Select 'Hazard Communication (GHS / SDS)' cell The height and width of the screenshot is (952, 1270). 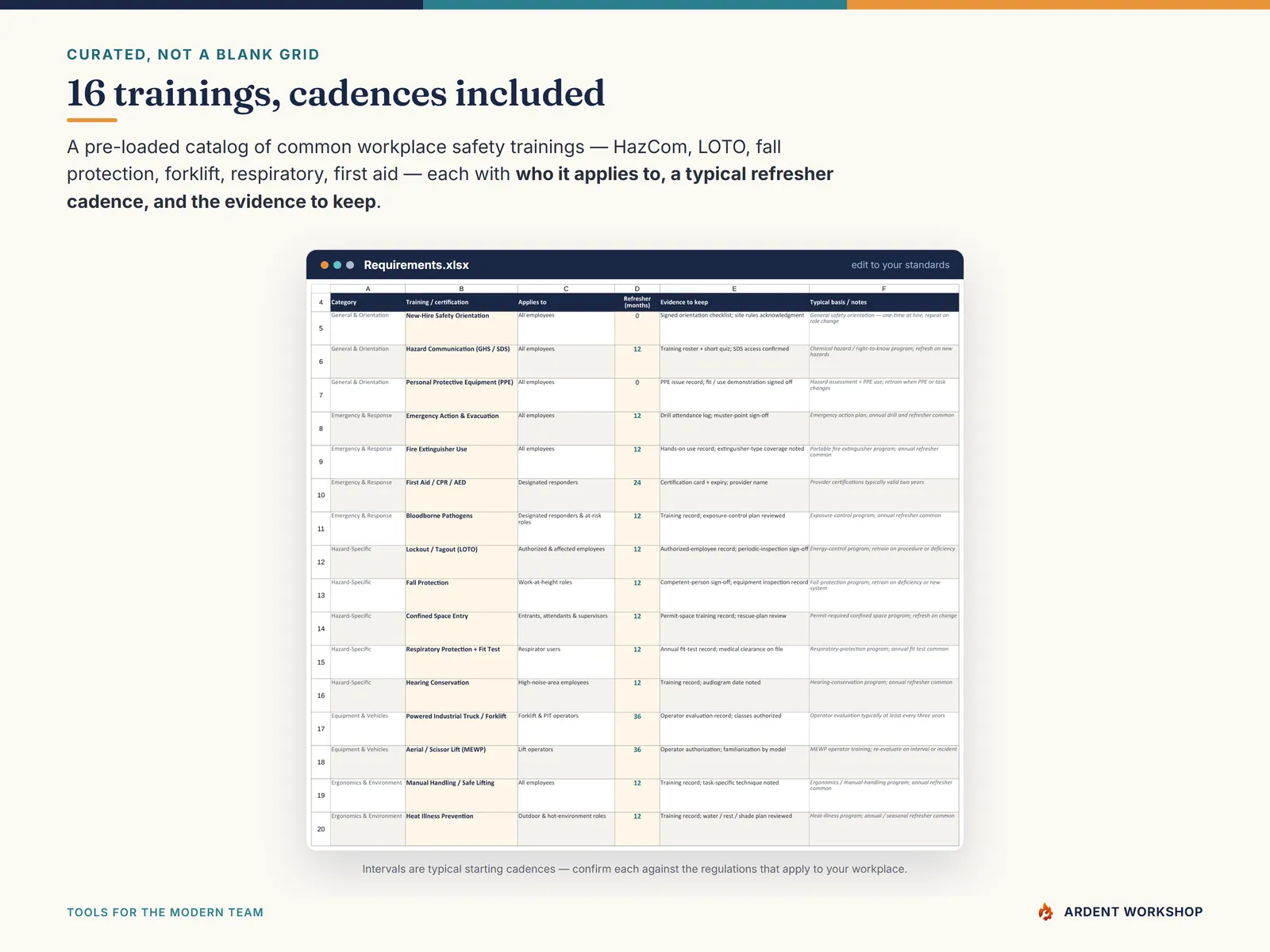click(461, 361)
